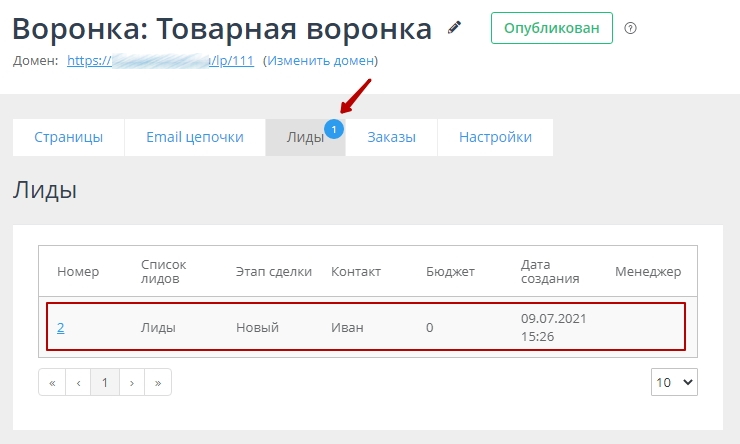
Task: Go to previous page using ‹ arrow
Action: point(78,382)
